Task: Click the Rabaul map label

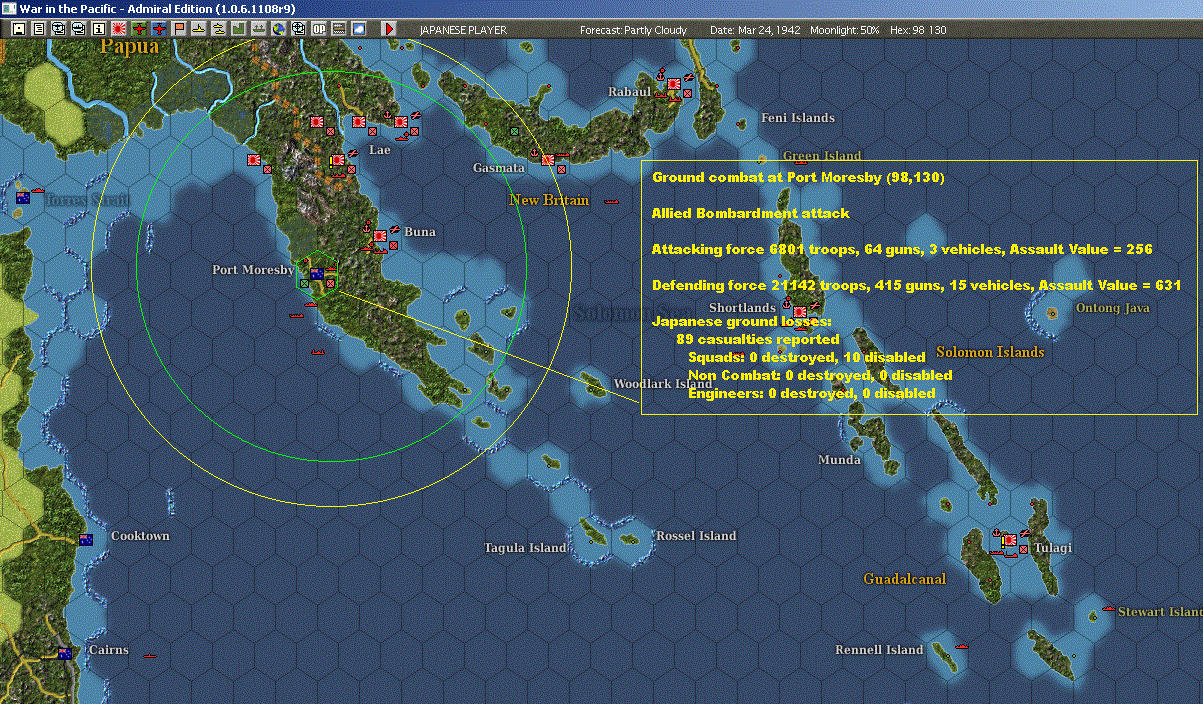Action: click(630, 92)
